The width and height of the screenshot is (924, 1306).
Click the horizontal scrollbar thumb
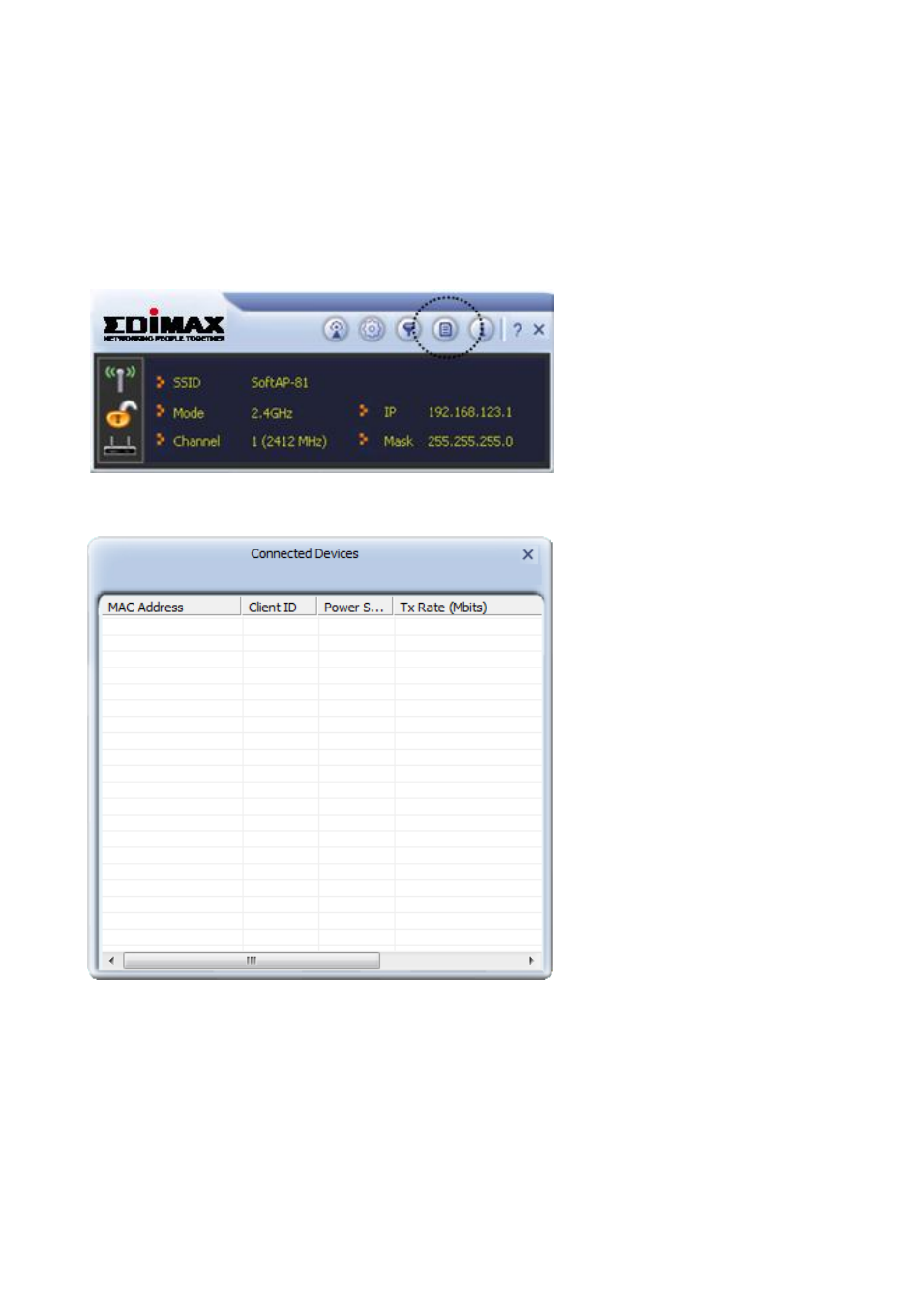[x=252, y=961]
